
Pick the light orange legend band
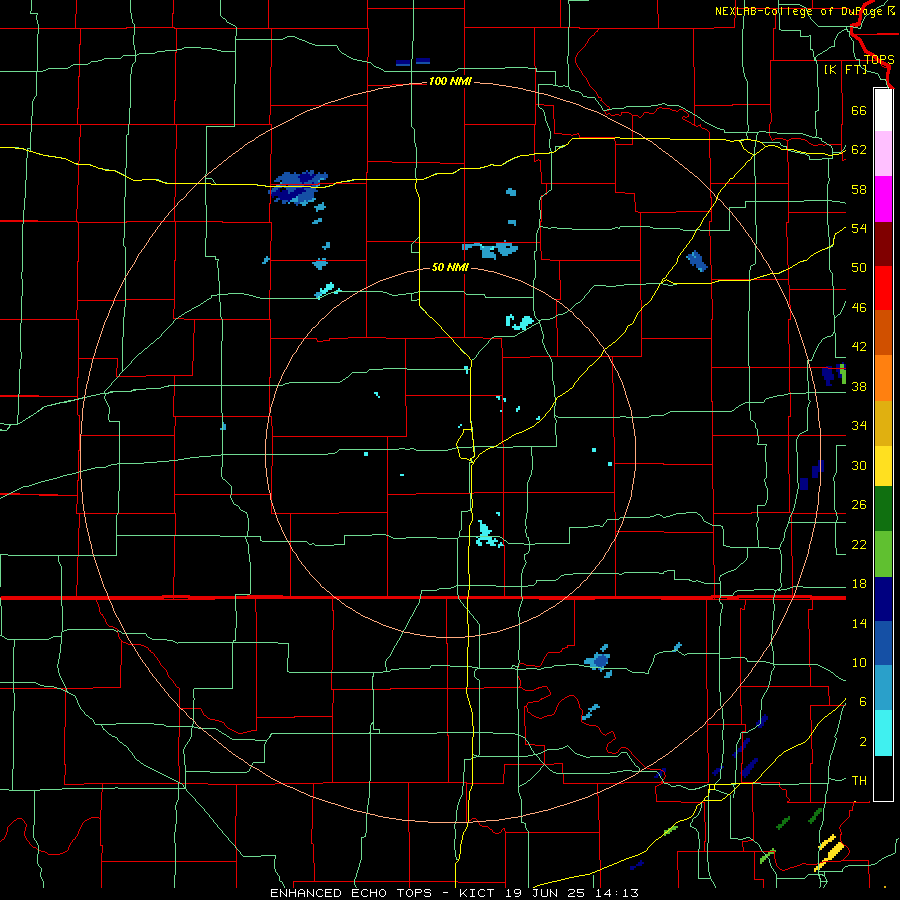click(x=883, y=377)
